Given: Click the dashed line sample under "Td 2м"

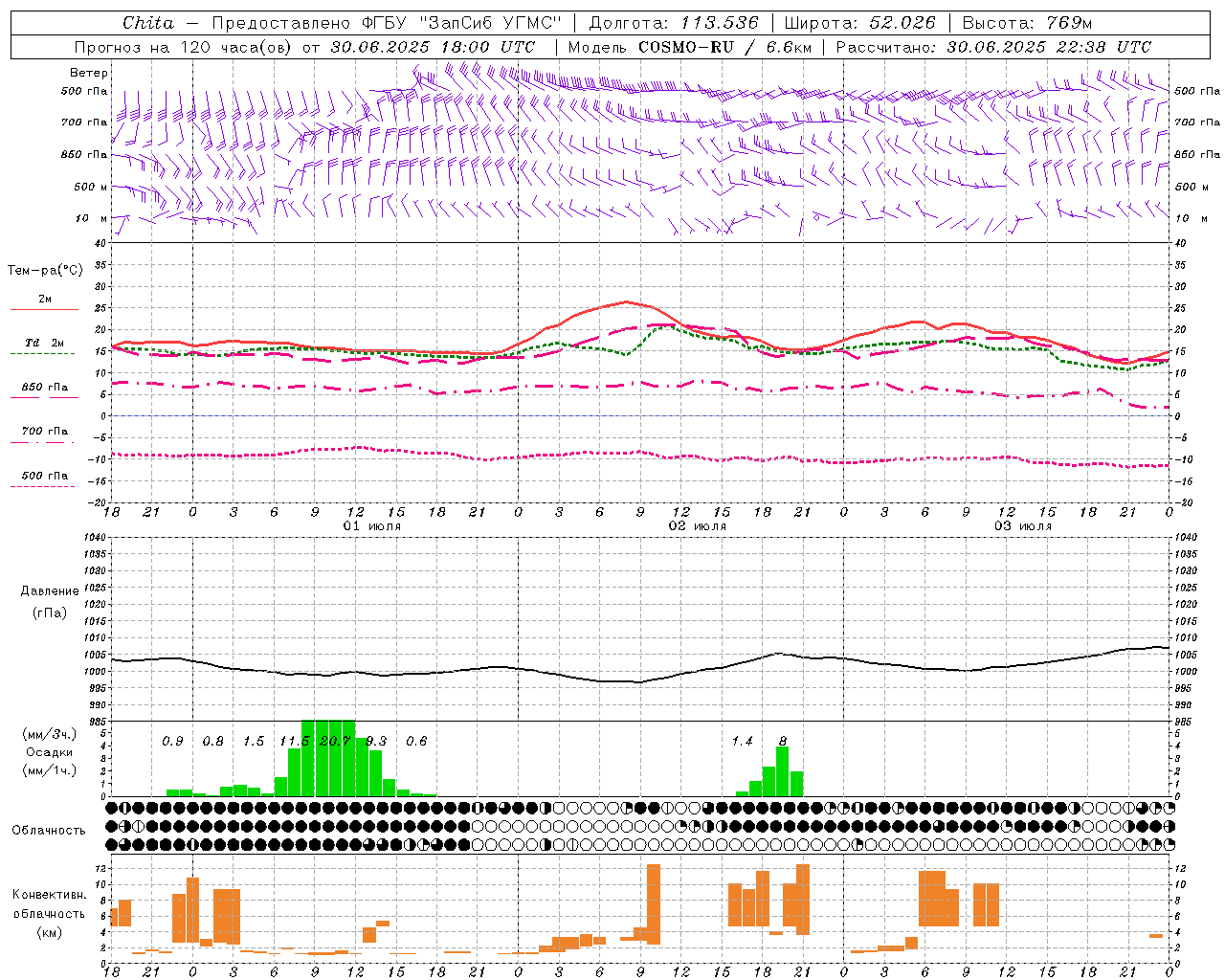Looking at the screenshot, I should tap(42, 354).
